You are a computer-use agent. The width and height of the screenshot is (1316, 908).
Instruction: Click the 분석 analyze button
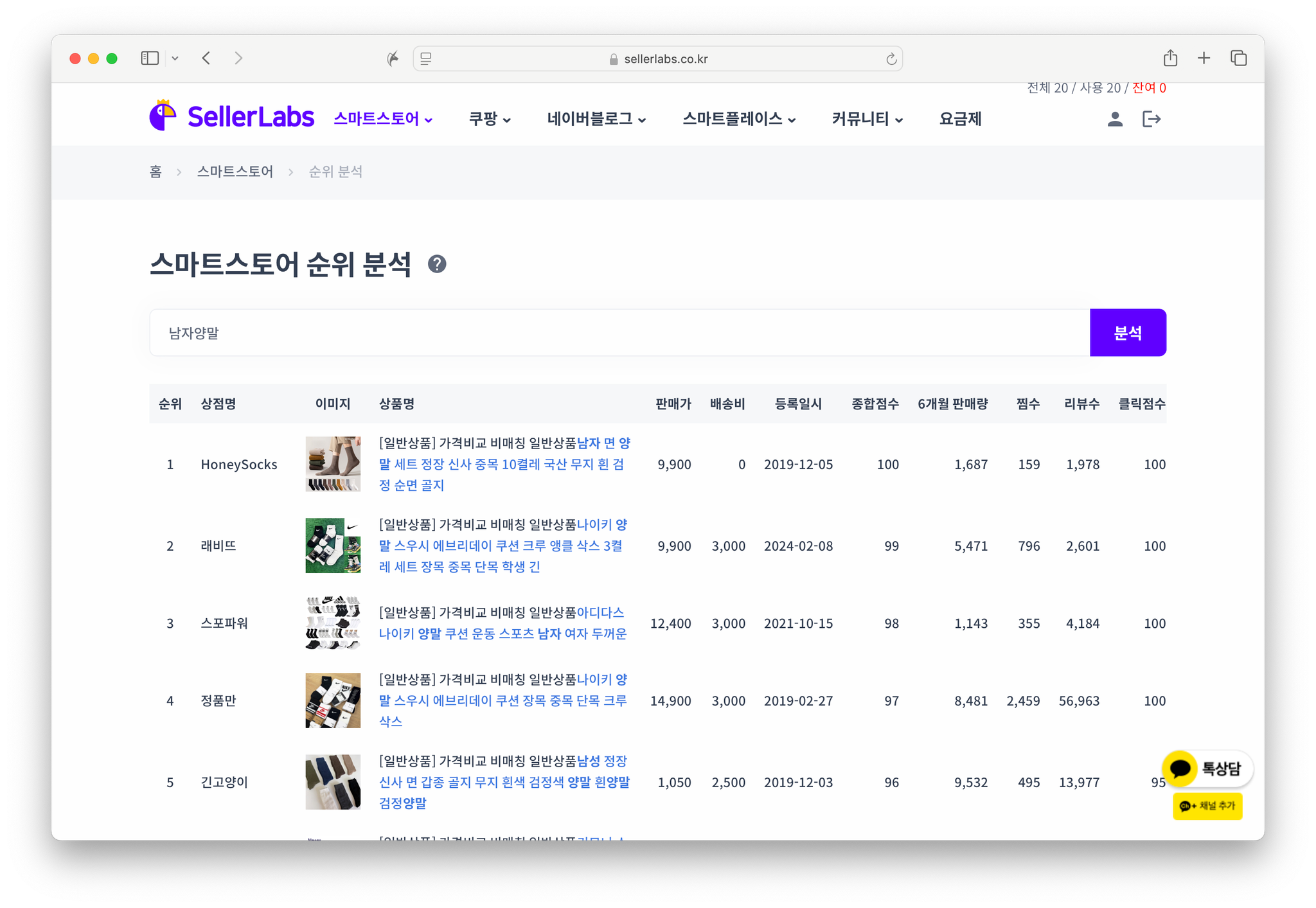click(x=1128, y=333)
